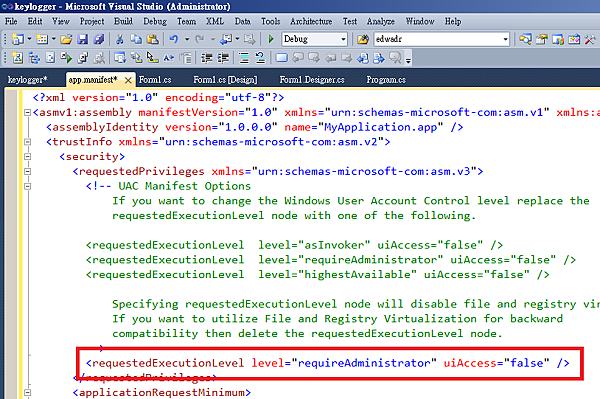Viewport: 600px width, 399px height.
Task: Open the New Project dropdown arrow
Action: (x=29, y=39)
